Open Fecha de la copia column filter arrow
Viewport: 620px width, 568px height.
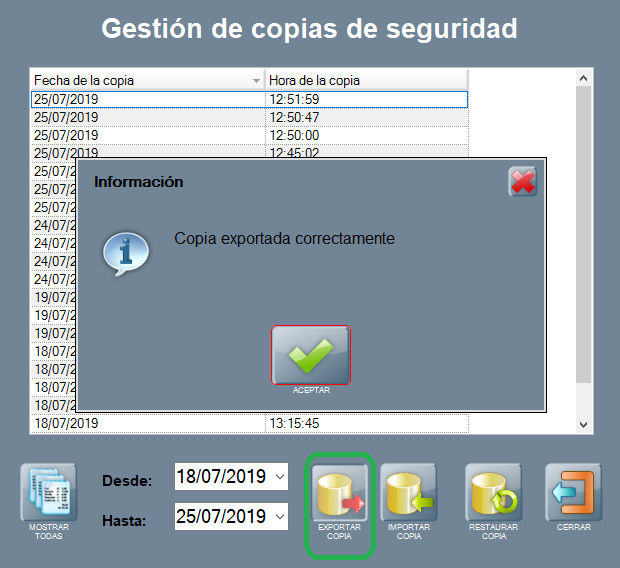(x=256, y=80)
